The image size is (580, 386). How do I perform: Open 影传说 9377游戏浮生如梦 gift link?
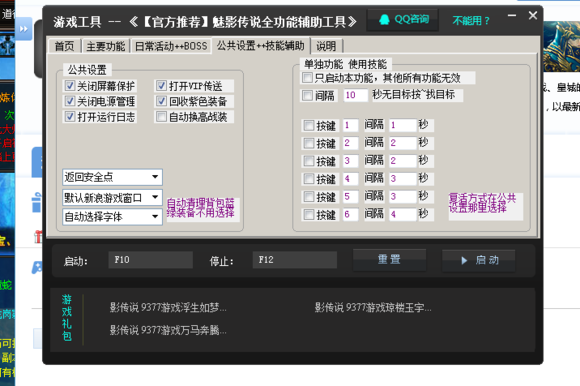tap(168, 307)
